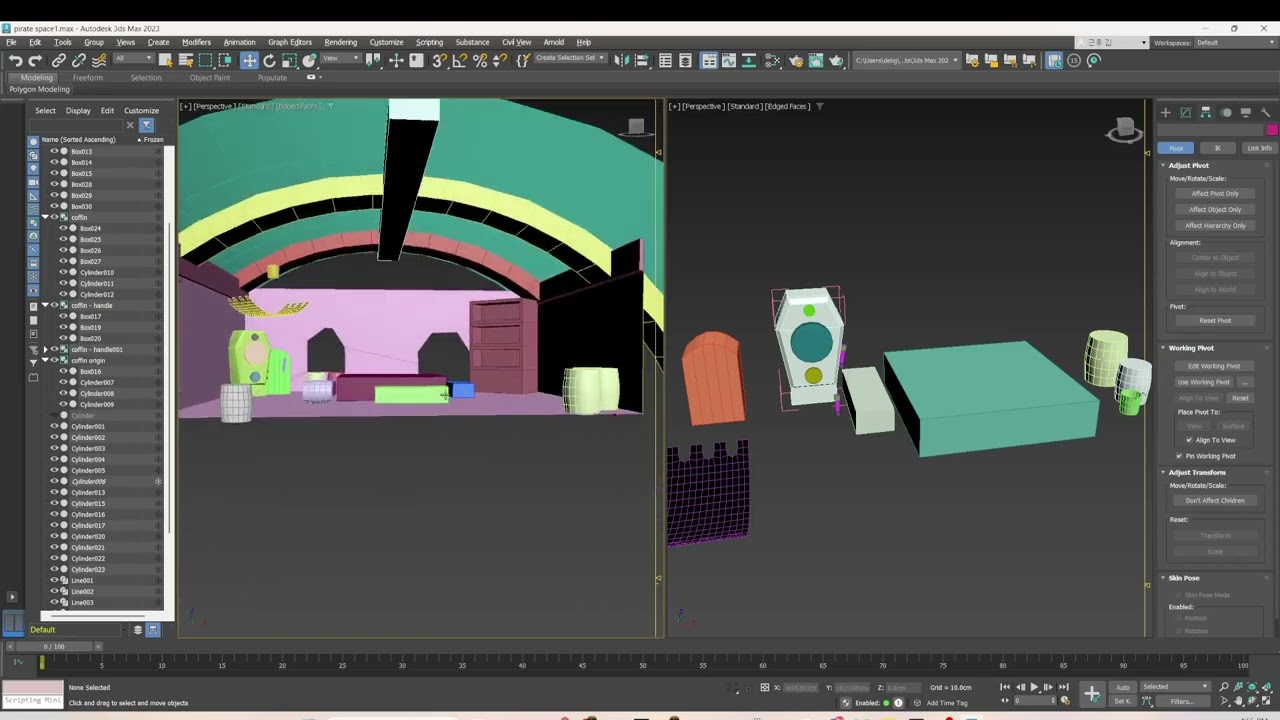1280x720 pixels.
Task: Open the Modifiers menu
Action: tap(196, 42)
